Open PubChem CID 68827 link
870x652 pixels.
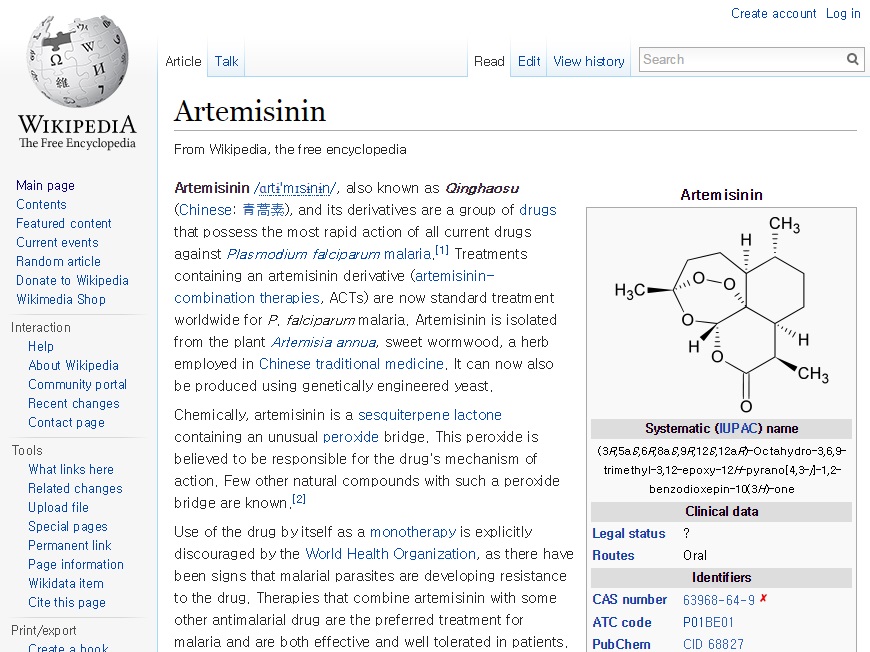pyautogui.click(x=713, y=644)
